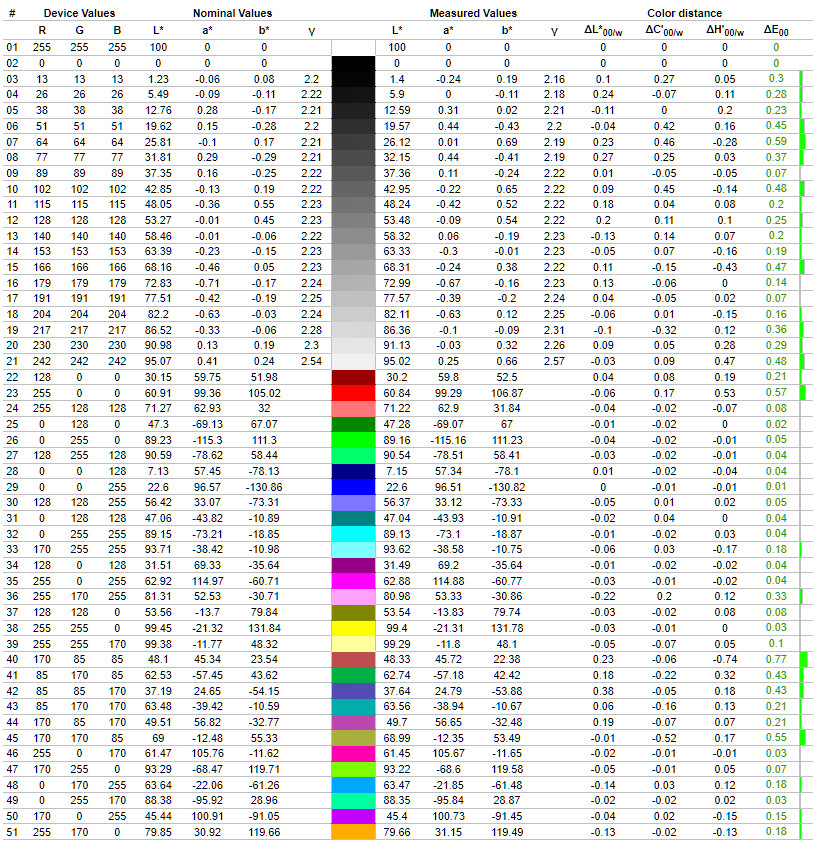
Task: Click the cyan swatch in row 32
Action: coord(353,534)
